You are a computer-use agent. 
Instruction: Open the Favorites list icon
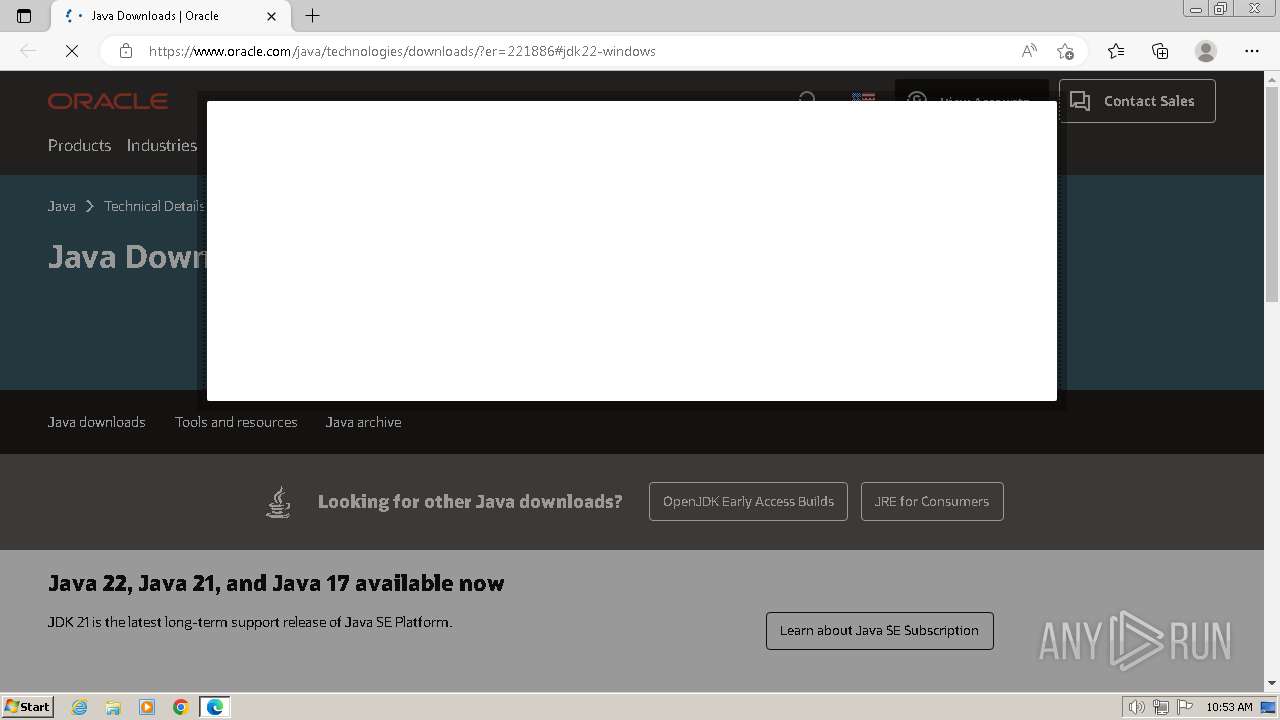(x=1116, y=51)
